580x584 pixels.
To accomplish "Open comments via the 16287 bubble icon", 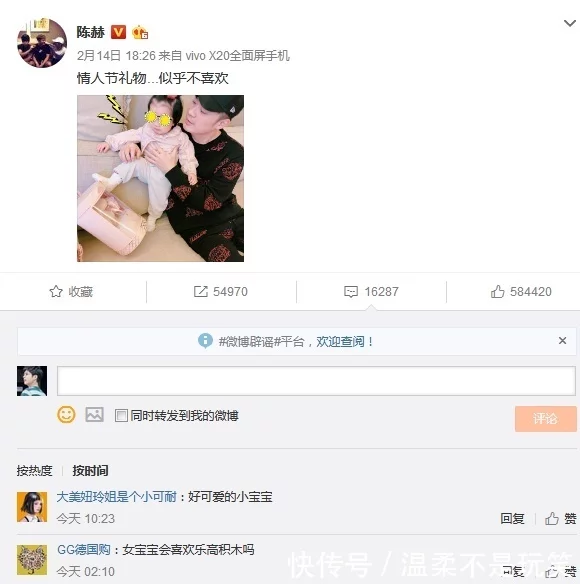I will (x=371, y=292).
